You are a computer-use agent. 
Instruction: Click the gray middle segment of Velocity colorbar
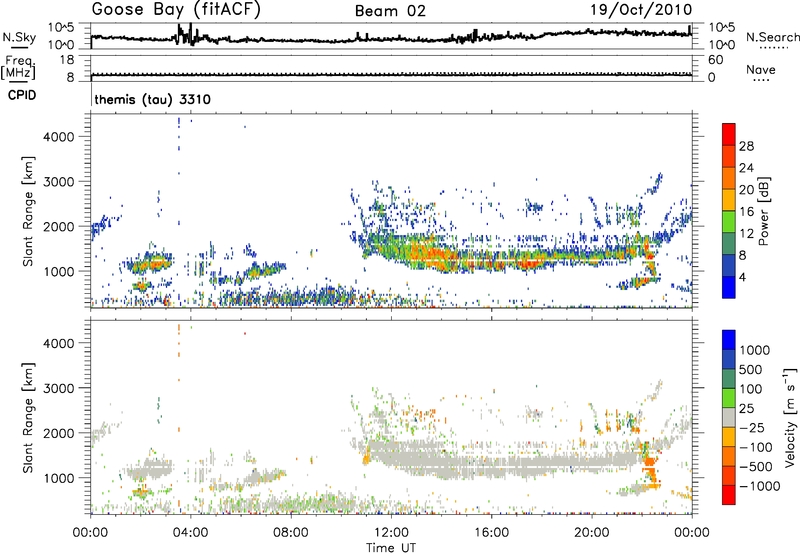tap(729, 417)
